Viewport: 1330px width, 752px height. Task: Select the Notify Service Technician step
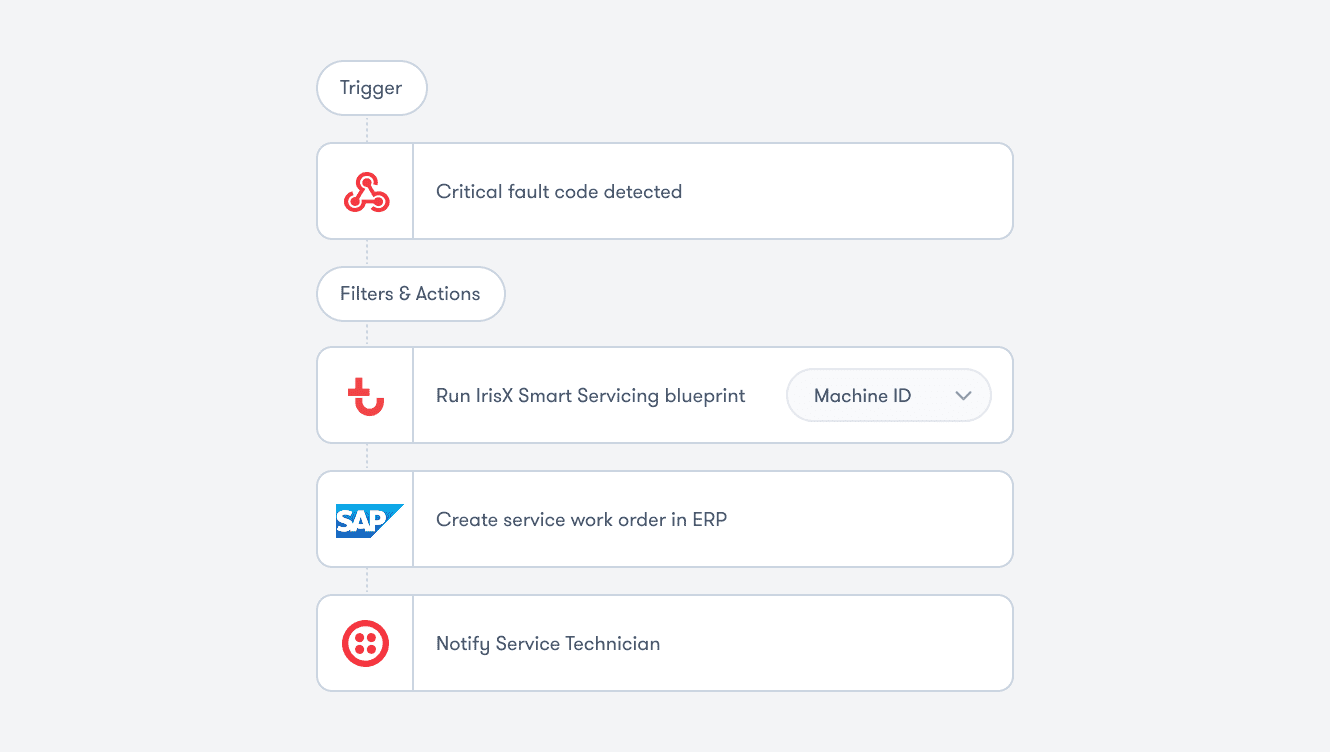pyautogui.click(x=548, y=644)
